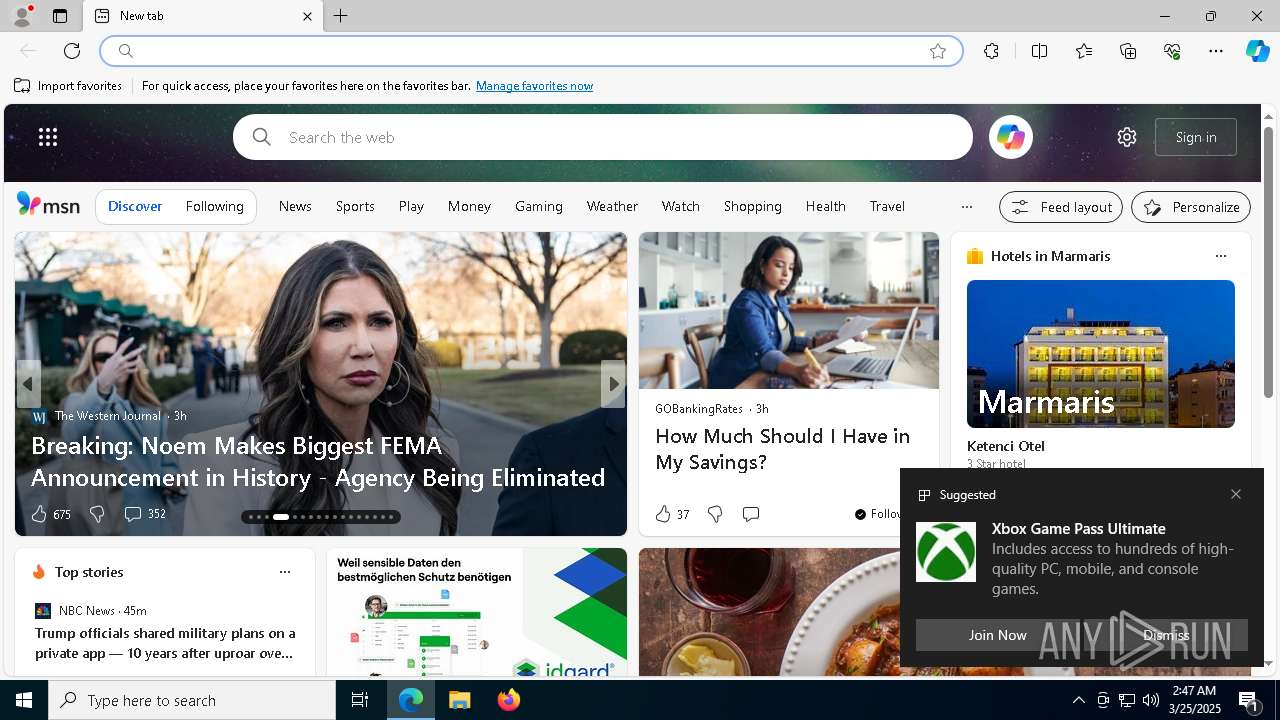The height and width of the screenshot is (720, 1280).
Task: Click Sign in button
Action: tap(1196, 137)
